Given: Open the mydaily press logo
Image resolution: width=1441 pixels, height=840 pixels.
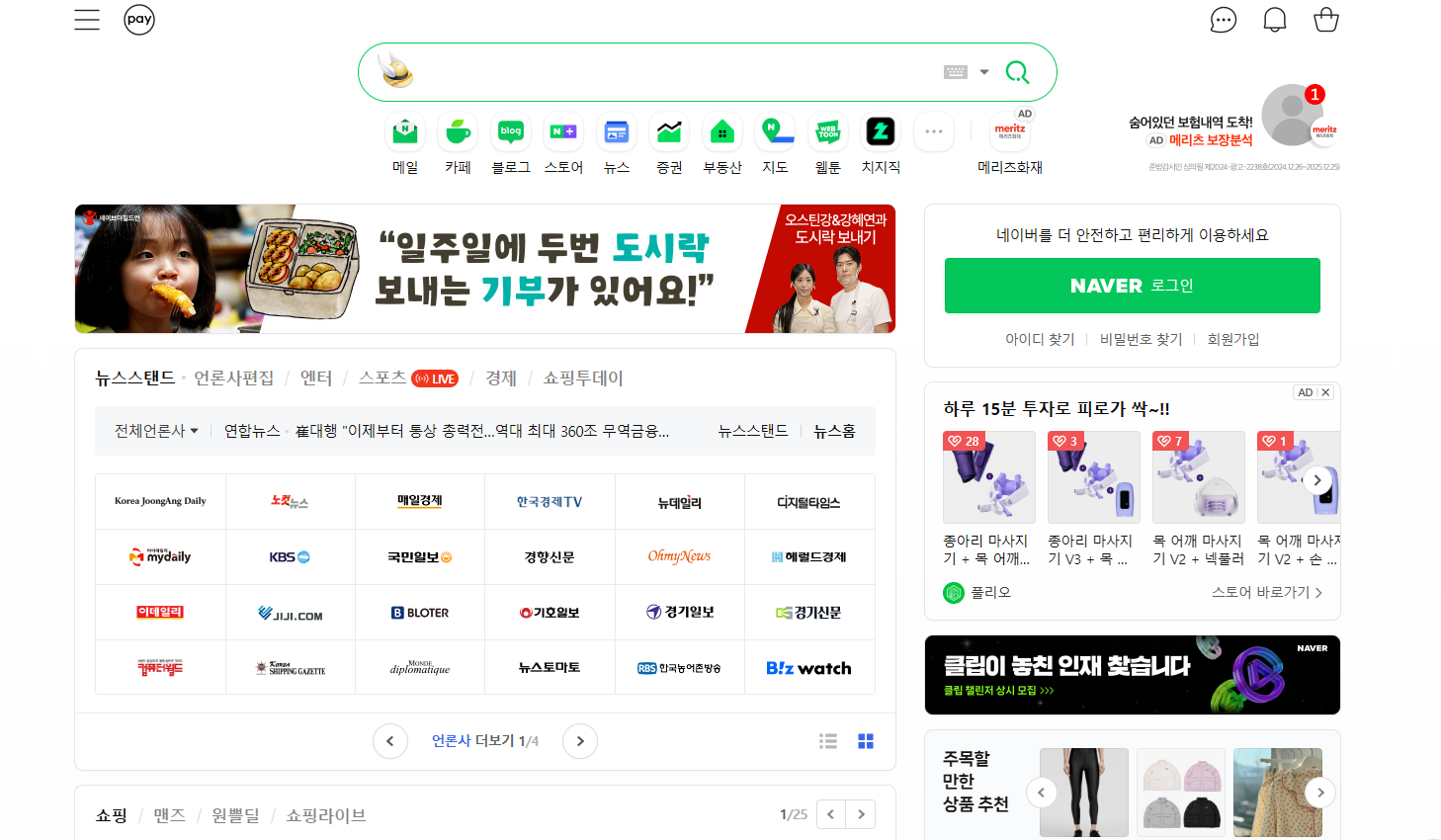Looking at the screenshot, I should click(x=160, y=557).
